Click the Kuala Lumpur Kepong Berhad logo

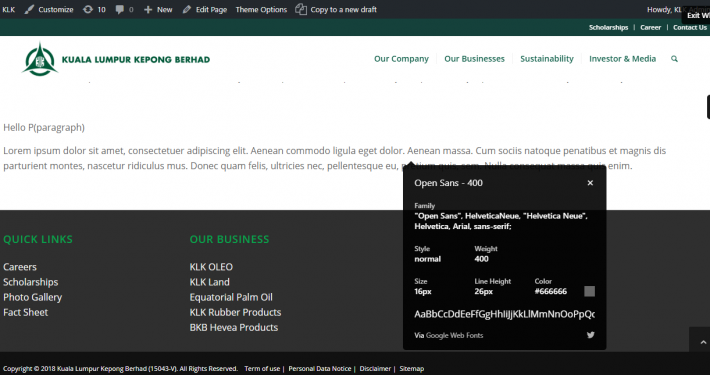tap(116, 59)
